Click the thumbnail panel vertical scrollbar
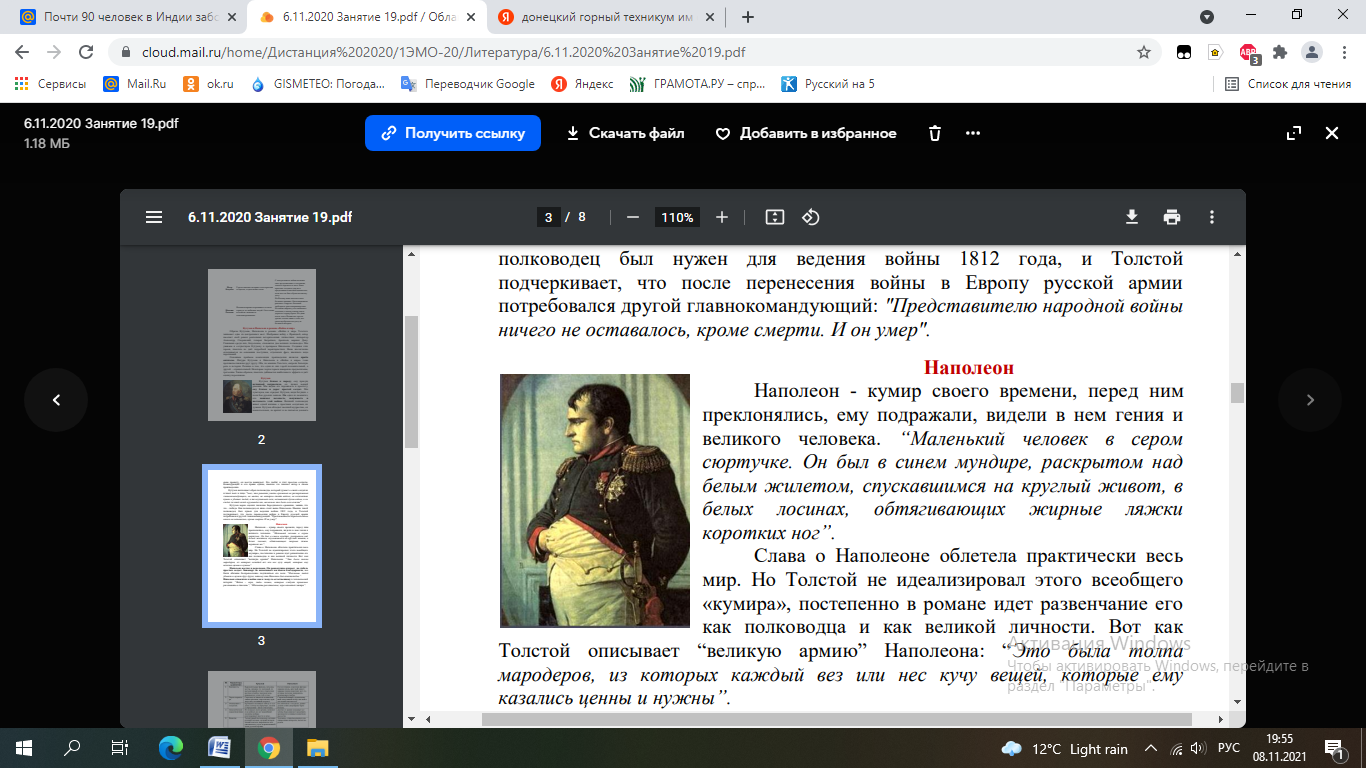Viewport: 1366px width, 768px height. (411, 380)
